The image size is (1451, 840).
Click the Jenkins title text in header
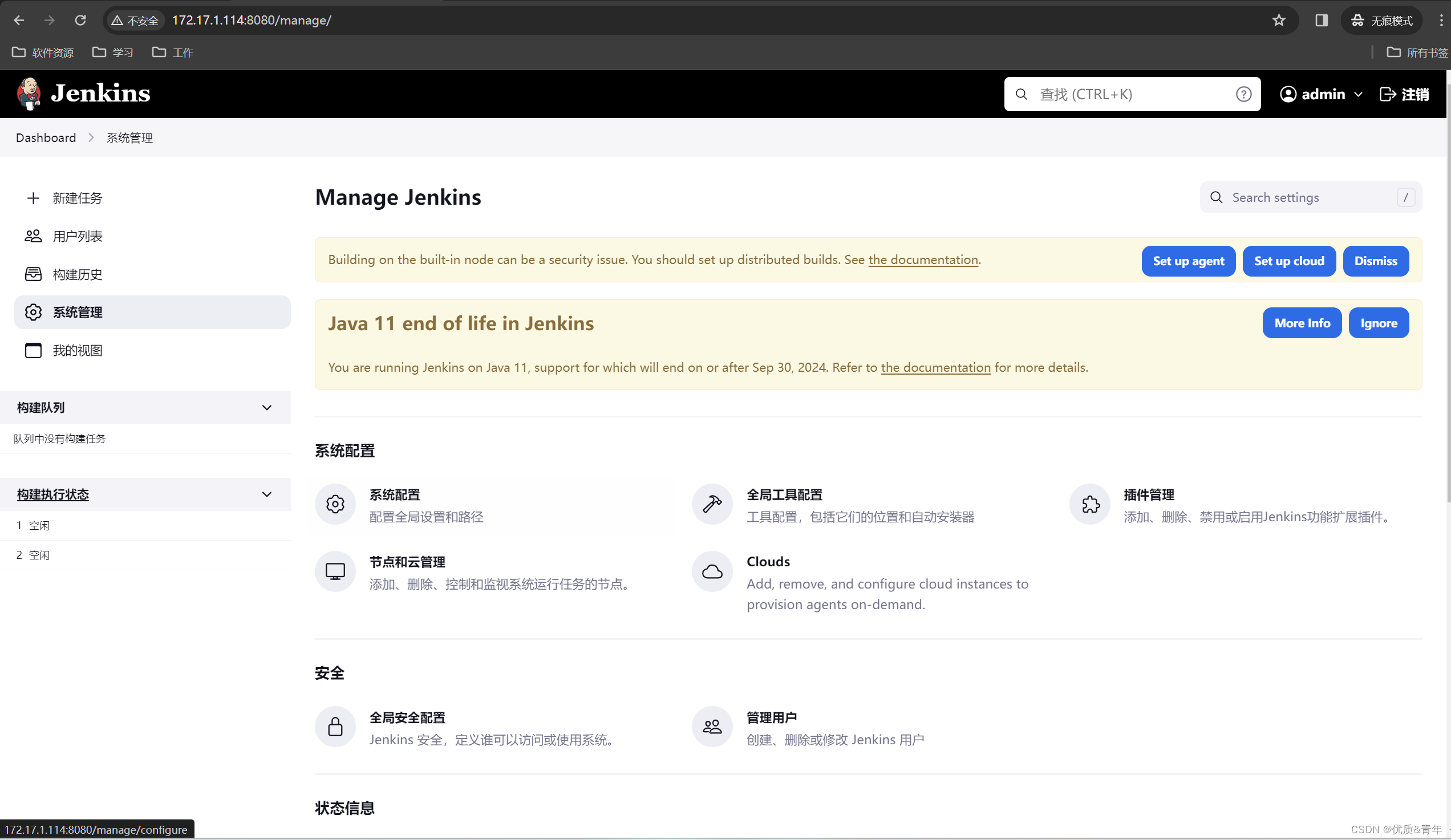click(101, 94)
